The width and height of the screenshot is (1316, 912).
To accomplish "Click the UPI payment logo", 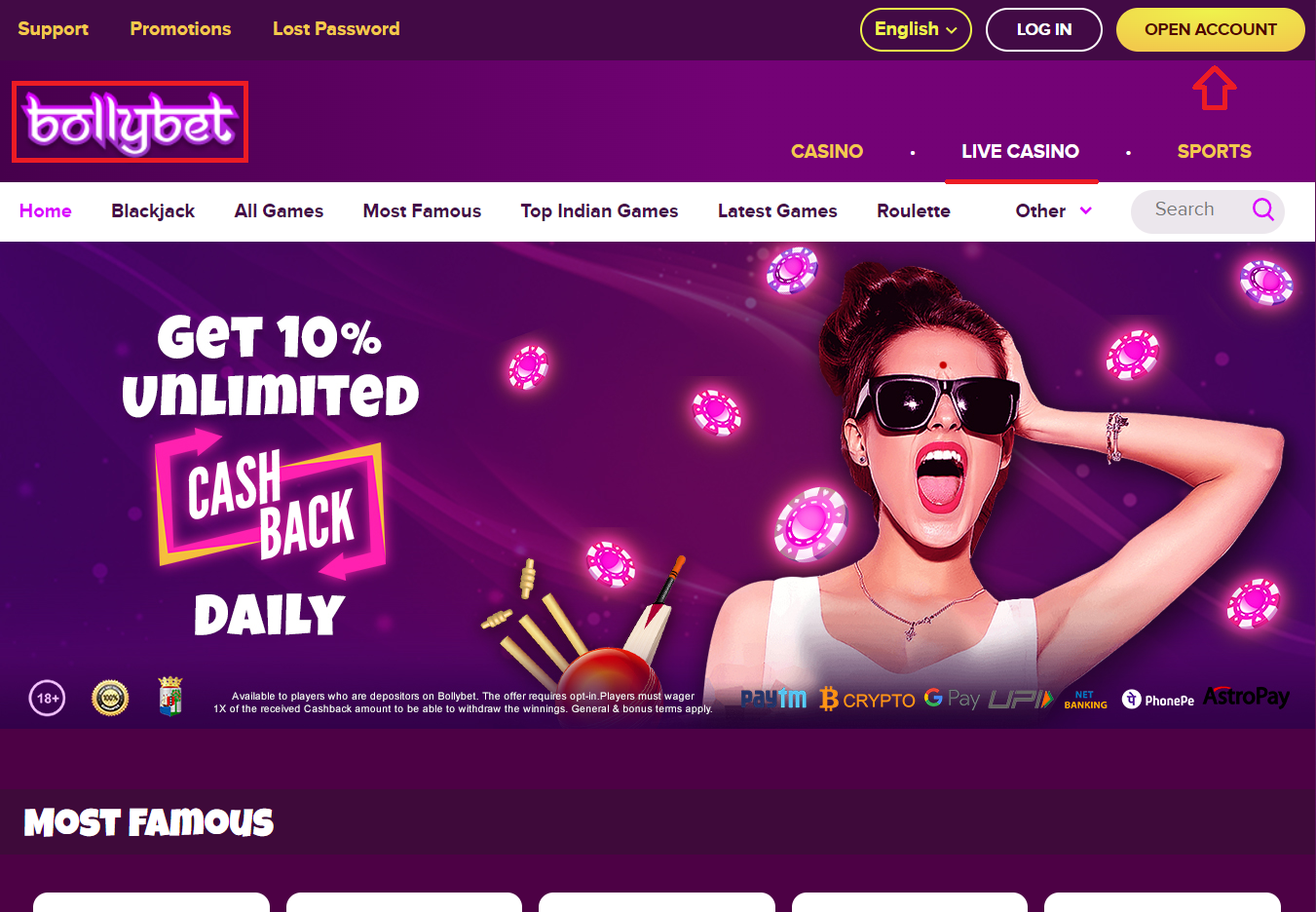I will point(1021,700).
